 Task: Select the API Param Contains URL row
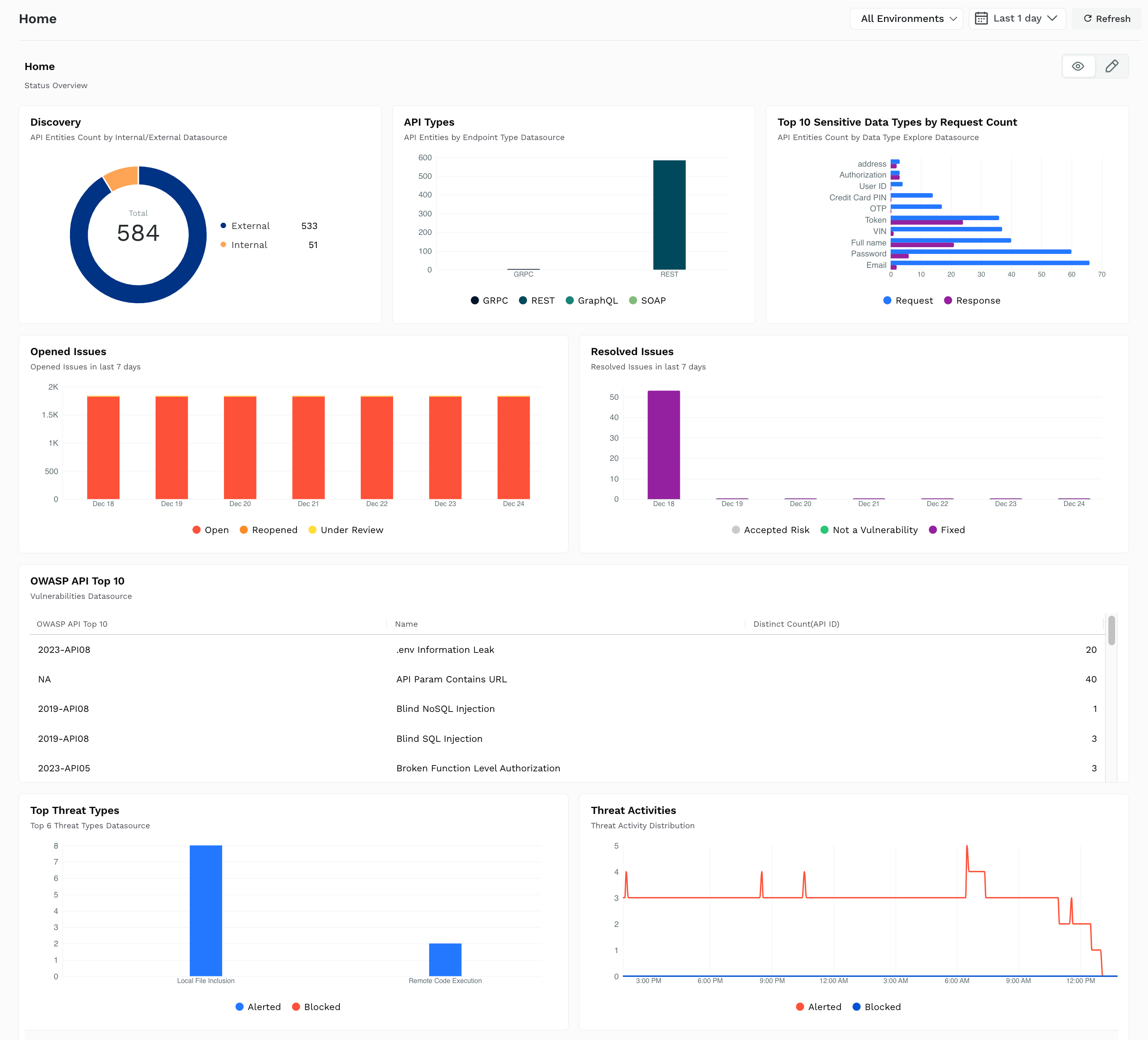click(567, 679)
